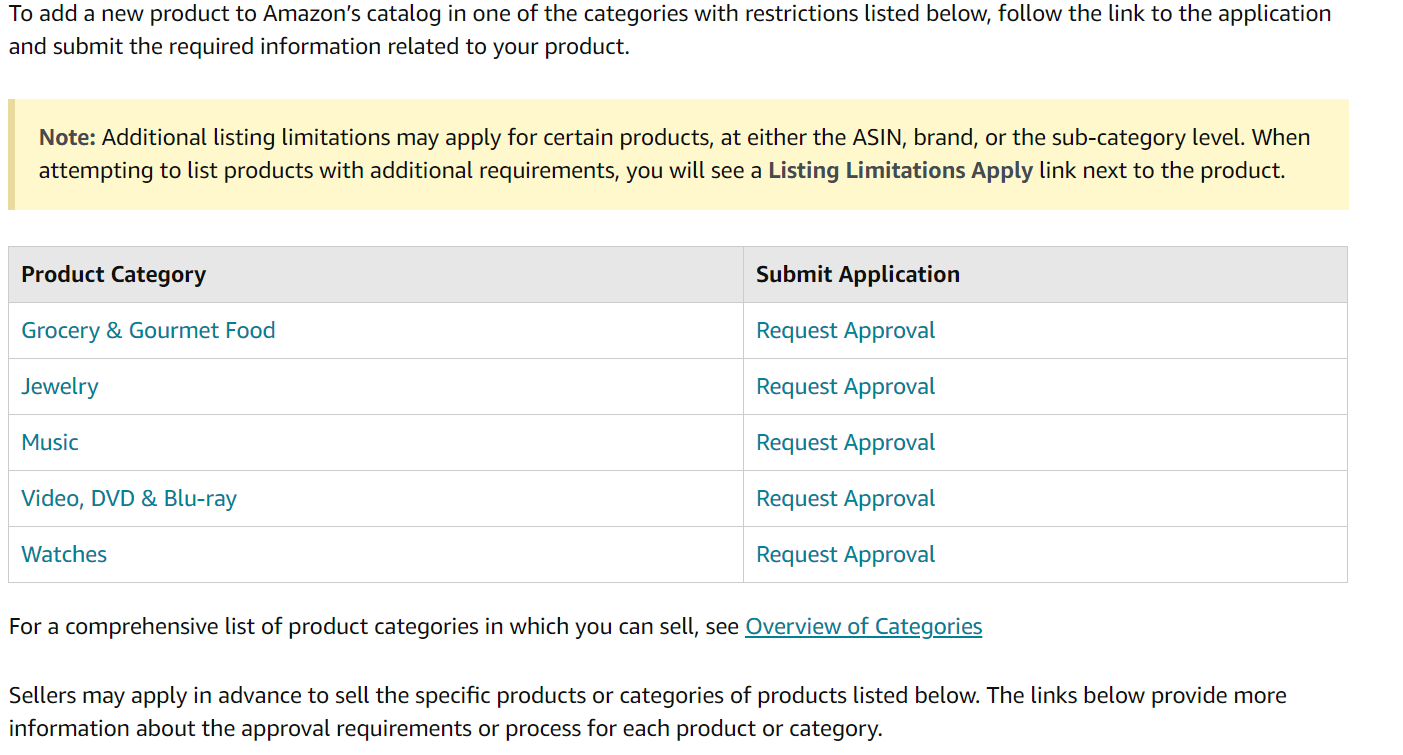Open the Video, DVD & Blu-ray link
The image size is (1403, 755).
[129, 499]
